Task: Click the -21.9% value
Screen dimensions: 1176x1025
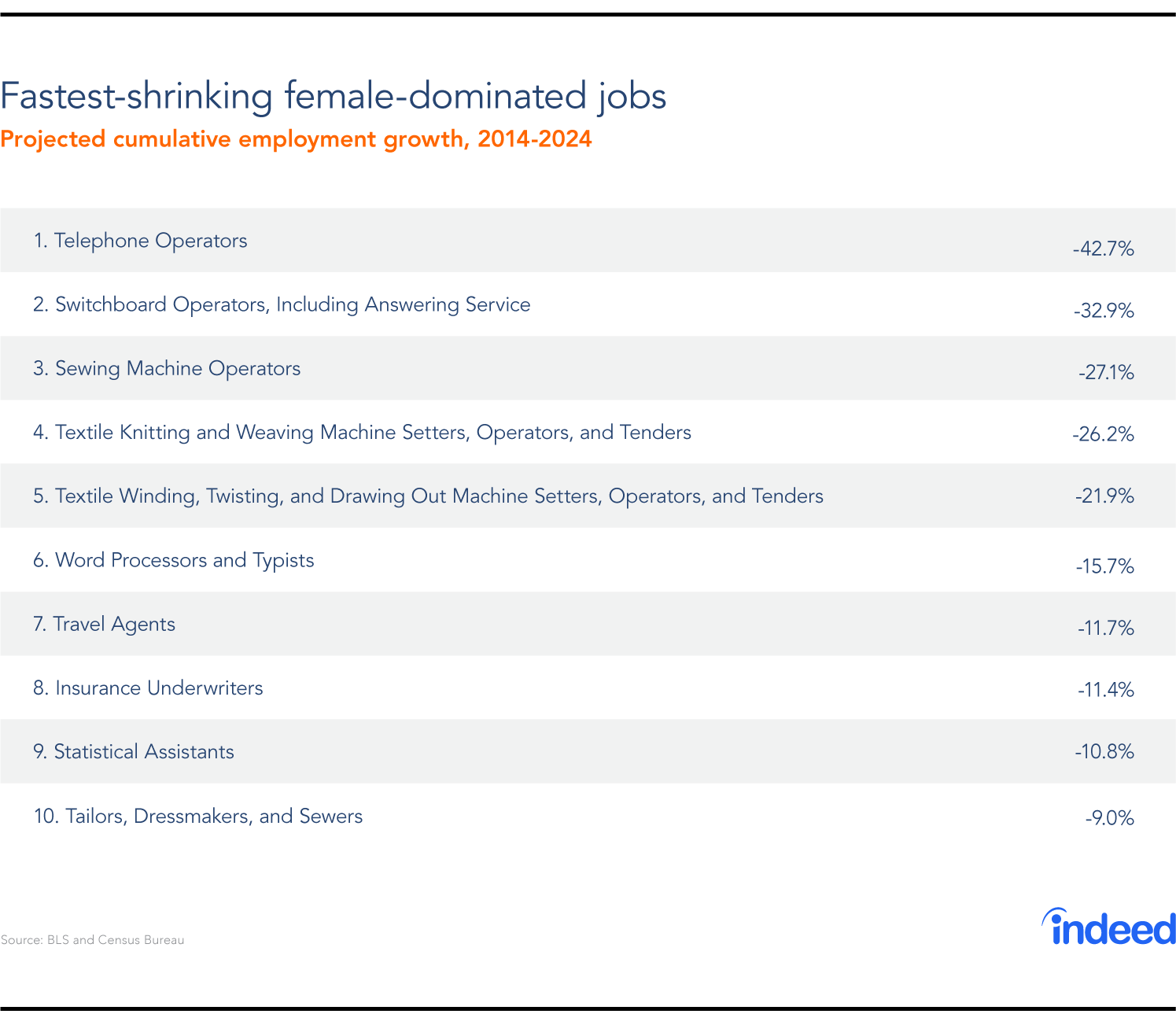Action: coord(1104,496)
